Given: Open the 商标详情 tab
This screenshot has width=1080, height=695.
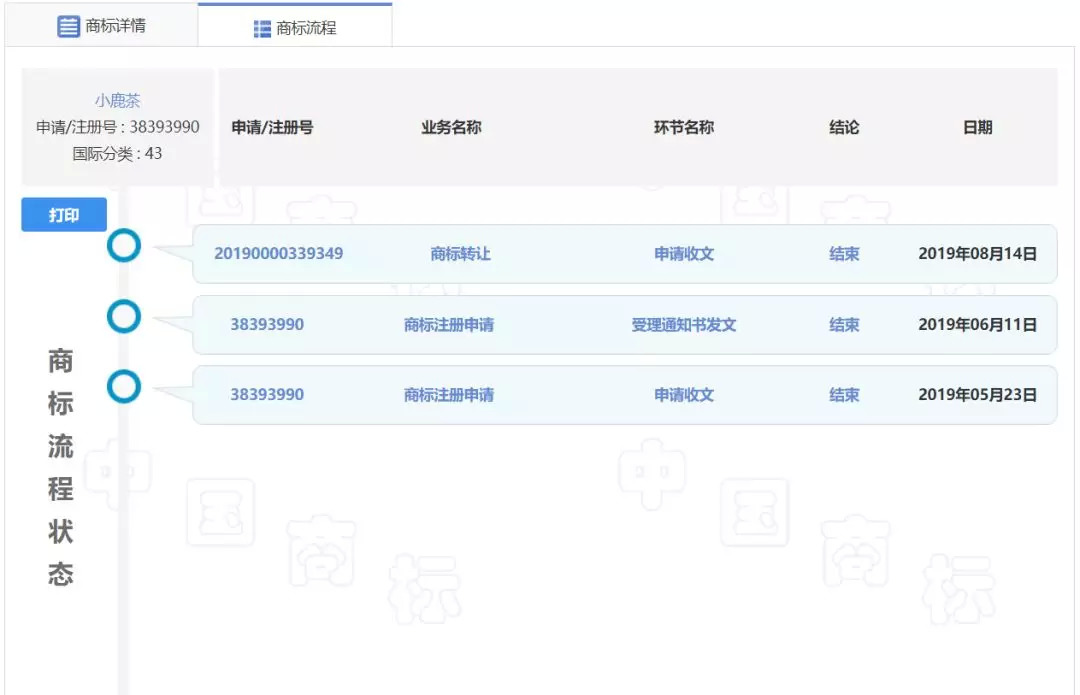Looking at the screenshot, I should tap(101, 26).
